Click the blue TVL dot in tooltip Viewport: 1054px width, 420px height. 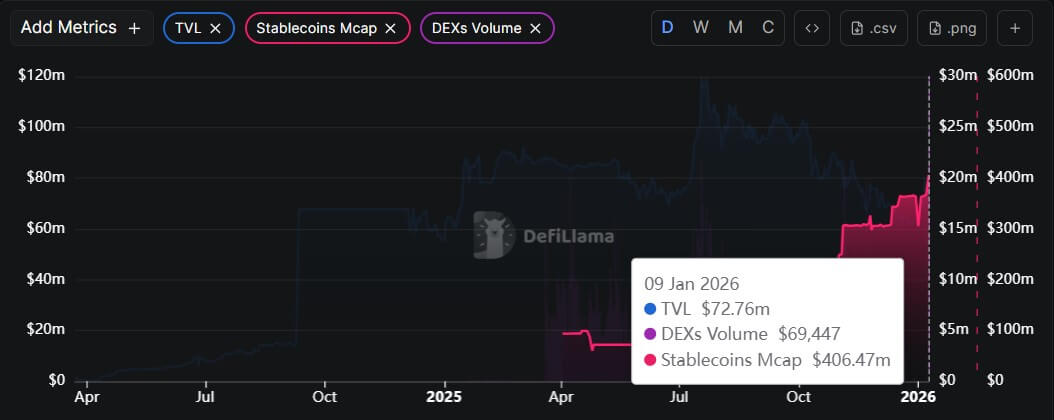(651, 308)
